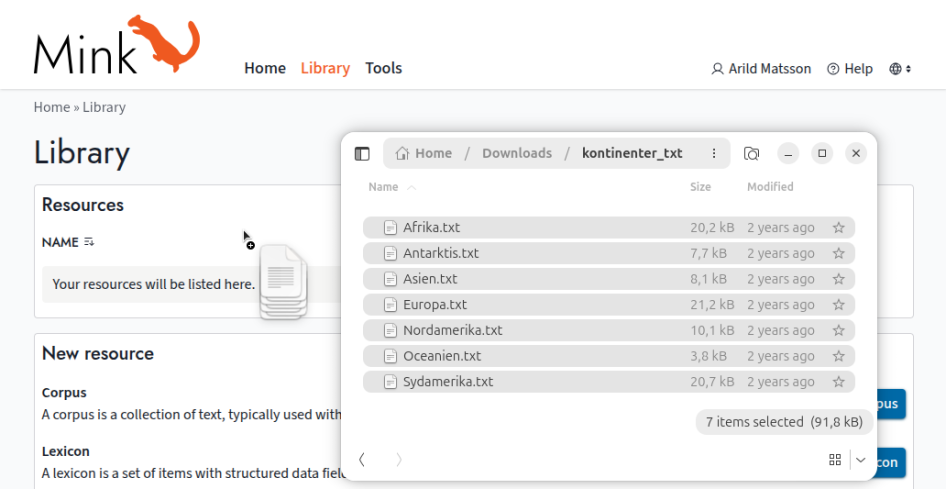Star the Nordamerika.txt file
Viewport: 946px width, 489px height.
click(x=839, y=330)
